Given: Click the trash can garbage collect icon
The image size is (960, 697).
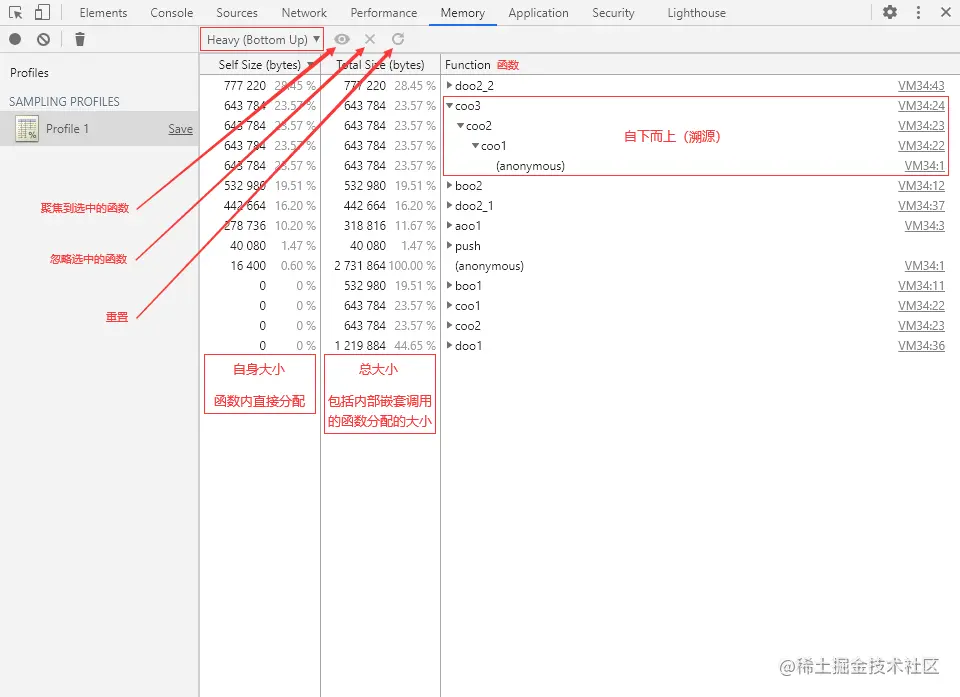Looking at the screenshot, I should point(80,39).
